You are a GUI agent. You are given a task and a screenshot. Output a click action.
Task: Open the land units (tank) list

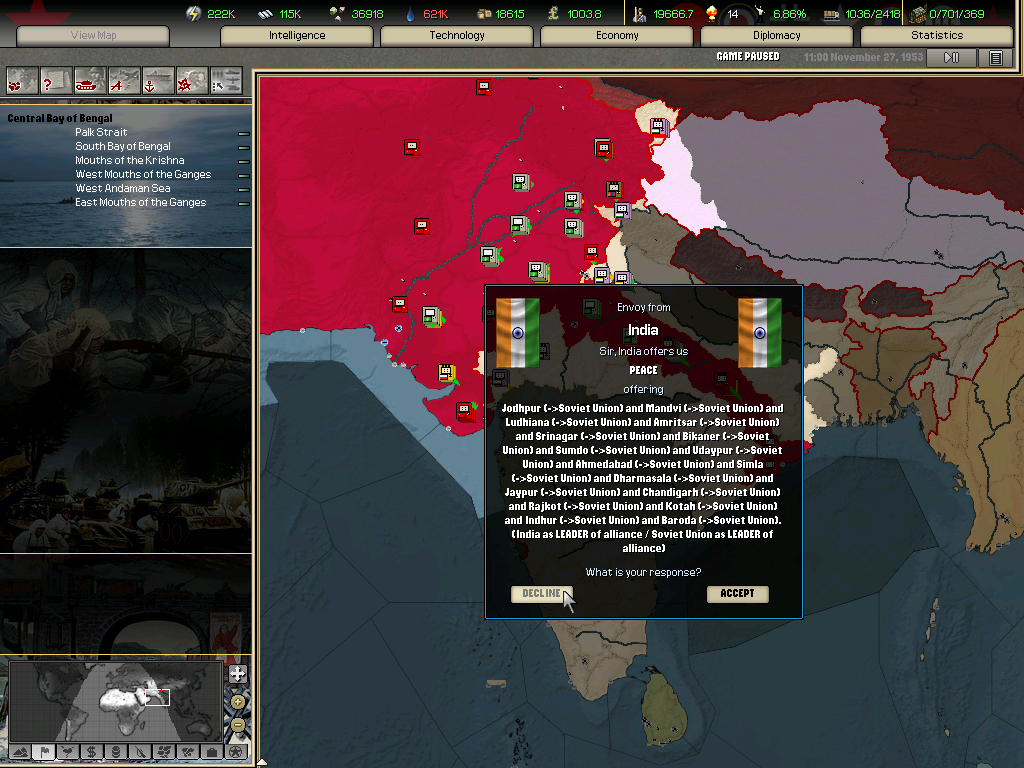coord(91,79)
